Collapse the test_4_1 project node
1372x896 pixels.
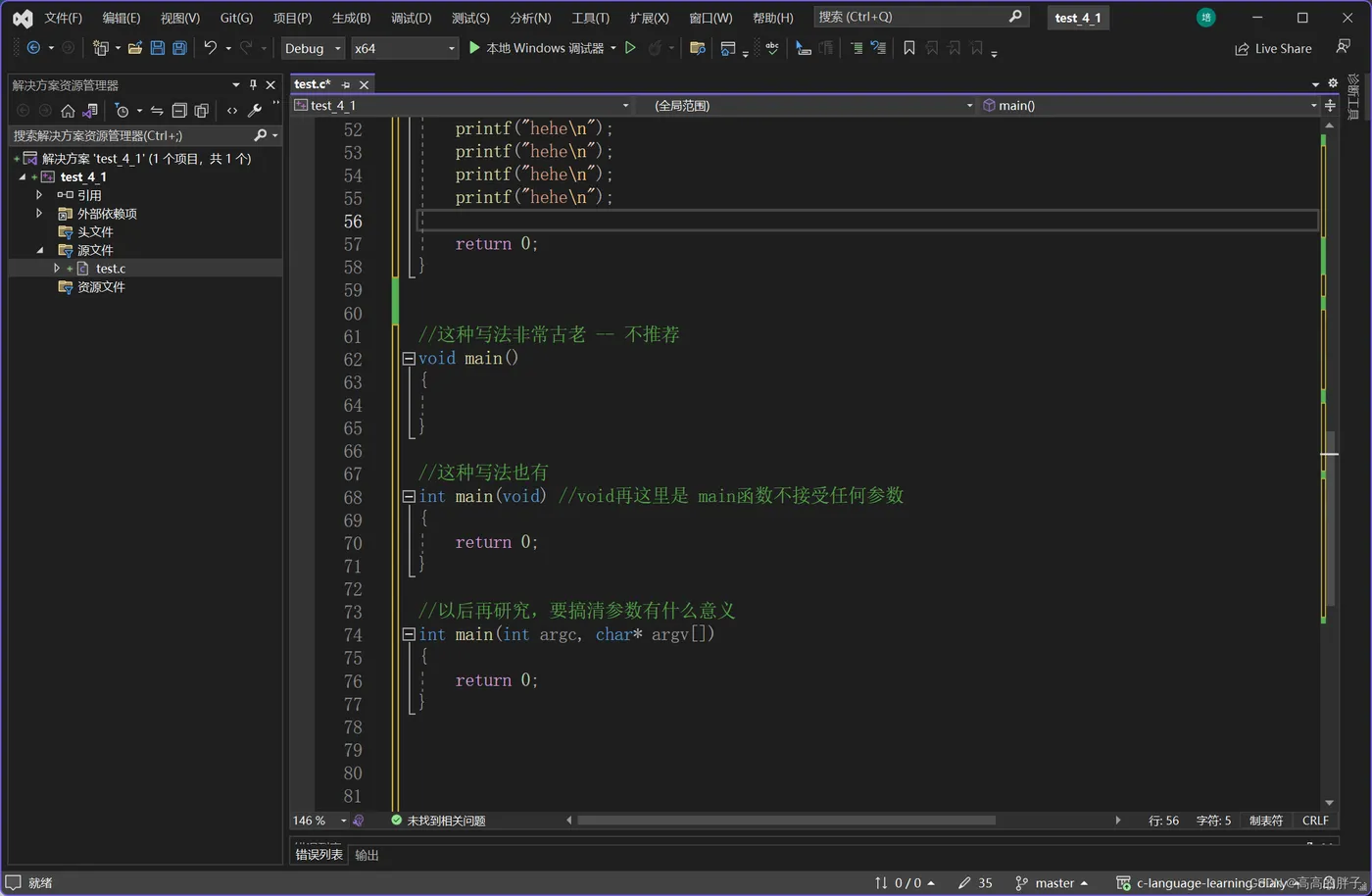23,177
